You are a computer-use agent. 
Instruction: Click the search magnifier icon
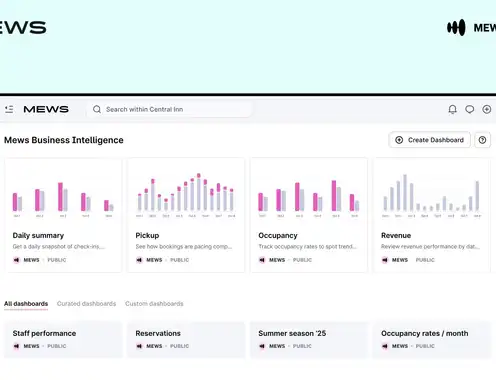(97, 109)
